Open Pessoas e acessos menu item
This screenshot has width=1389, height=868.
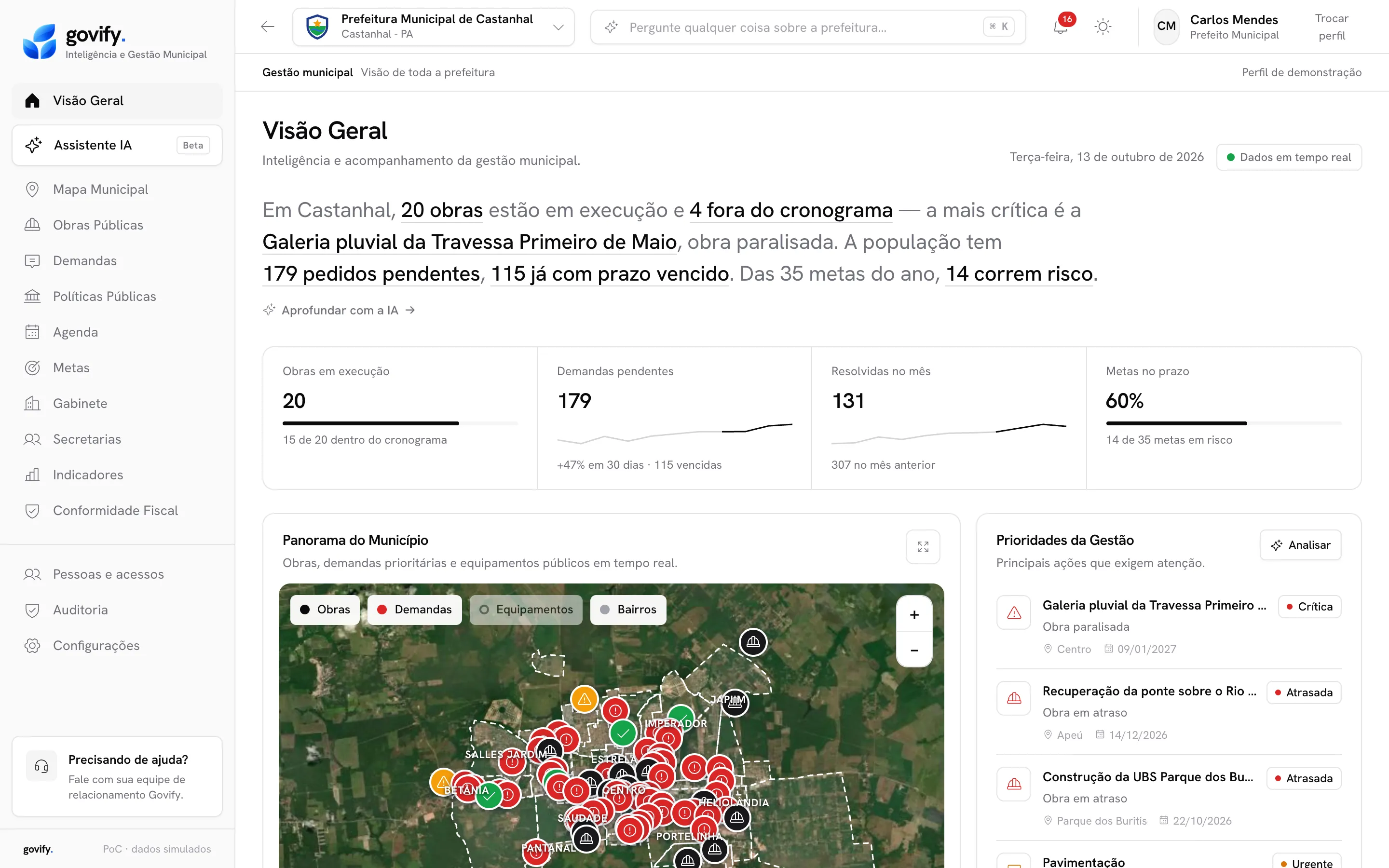point(117,574)
